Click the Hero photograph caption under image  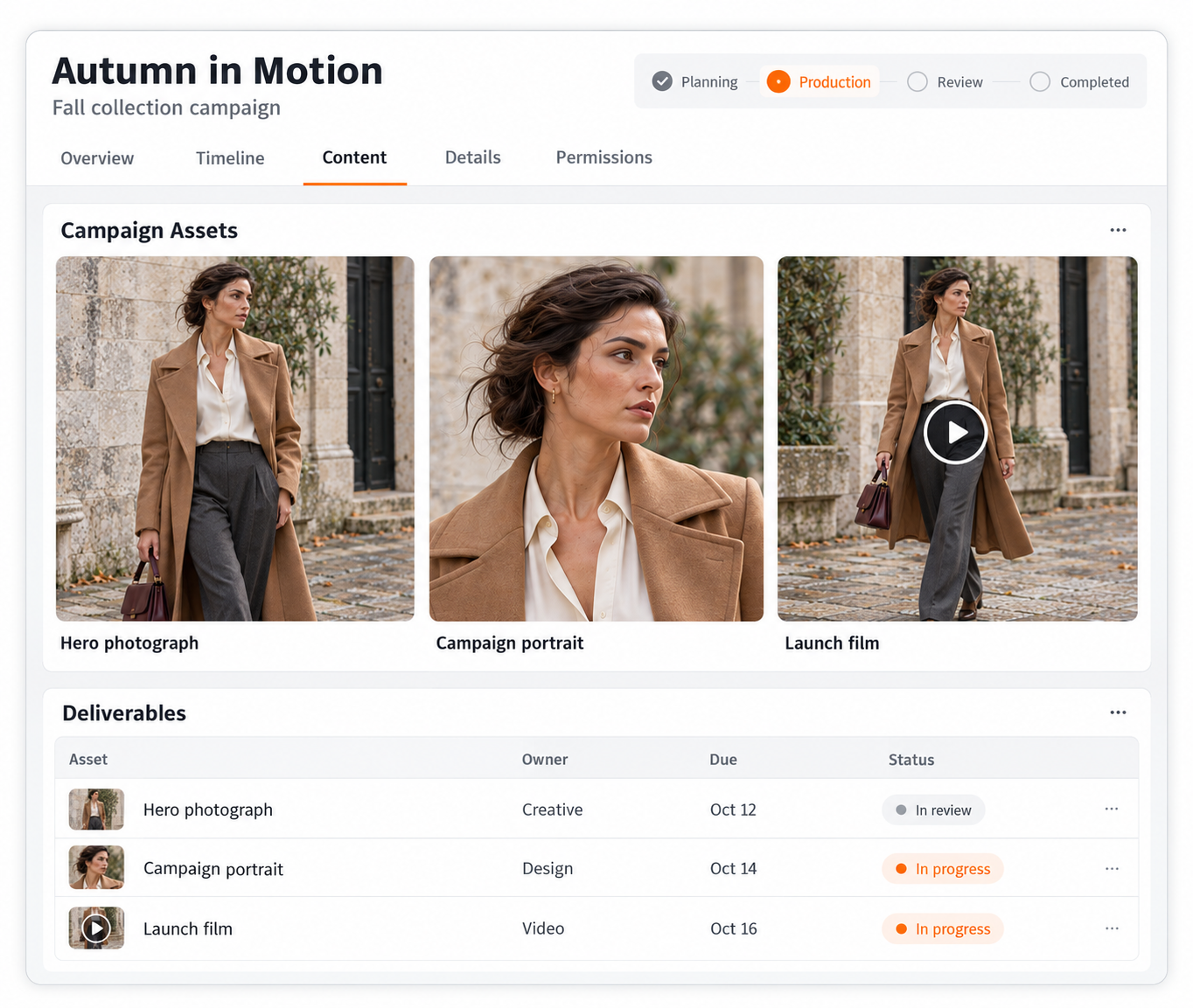129,643
